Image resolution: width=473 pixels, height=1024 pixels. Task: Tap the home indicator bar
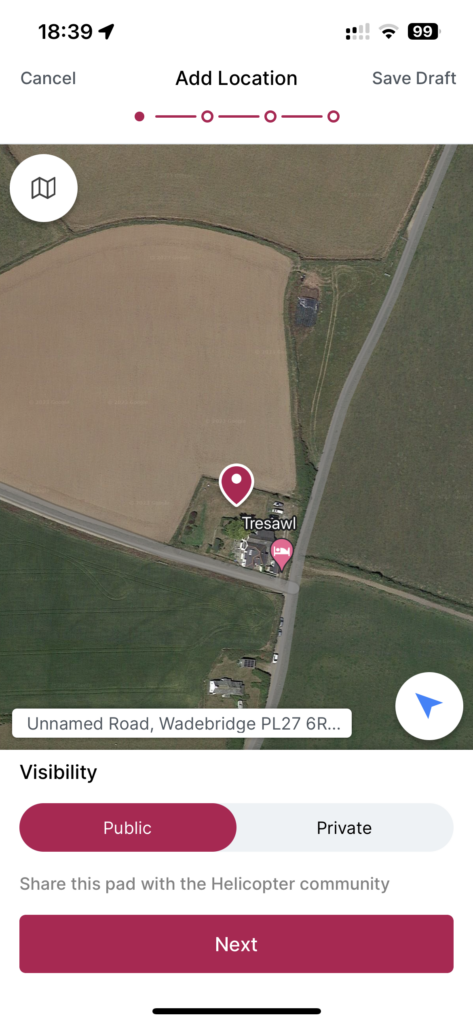[x=236, y=1011]
